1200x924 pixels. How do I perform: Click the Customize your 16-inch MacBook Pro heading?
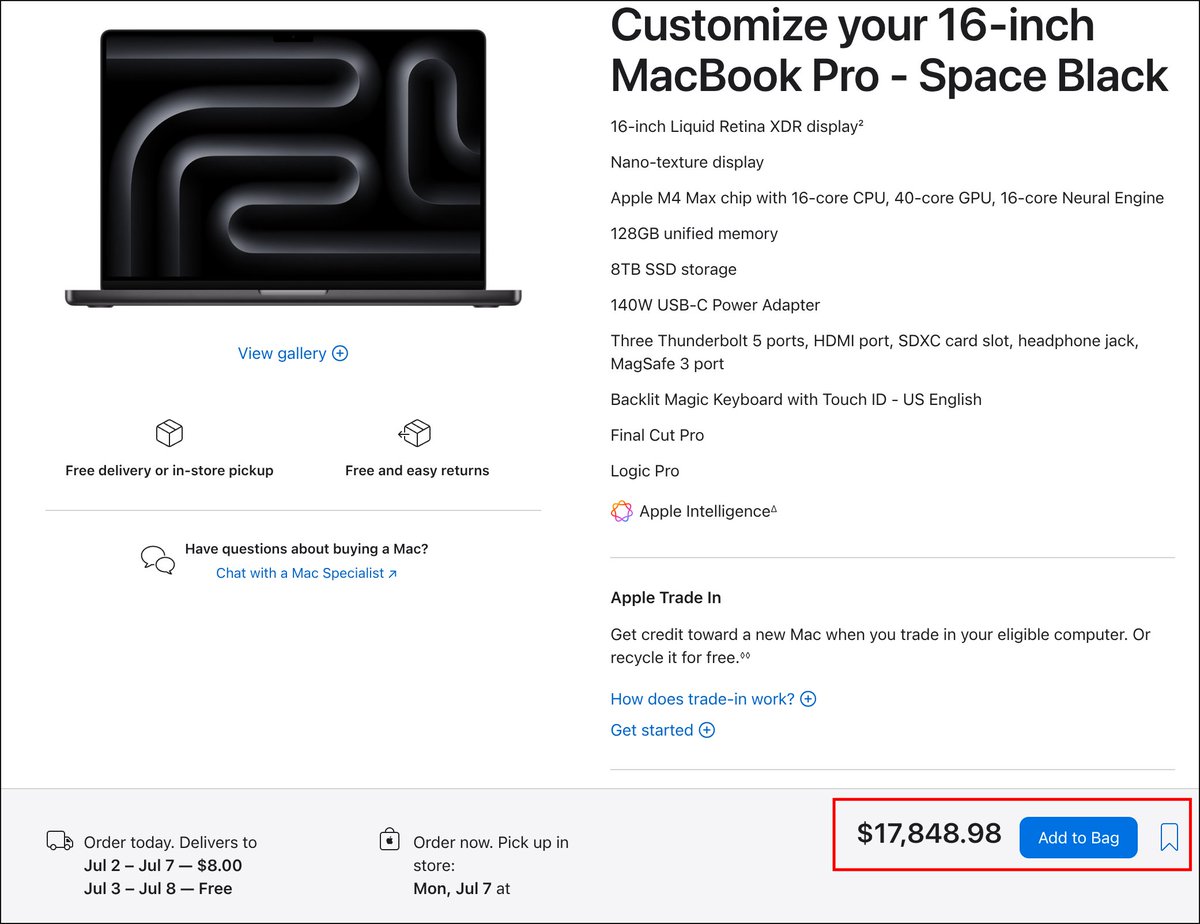coord(889,50)
